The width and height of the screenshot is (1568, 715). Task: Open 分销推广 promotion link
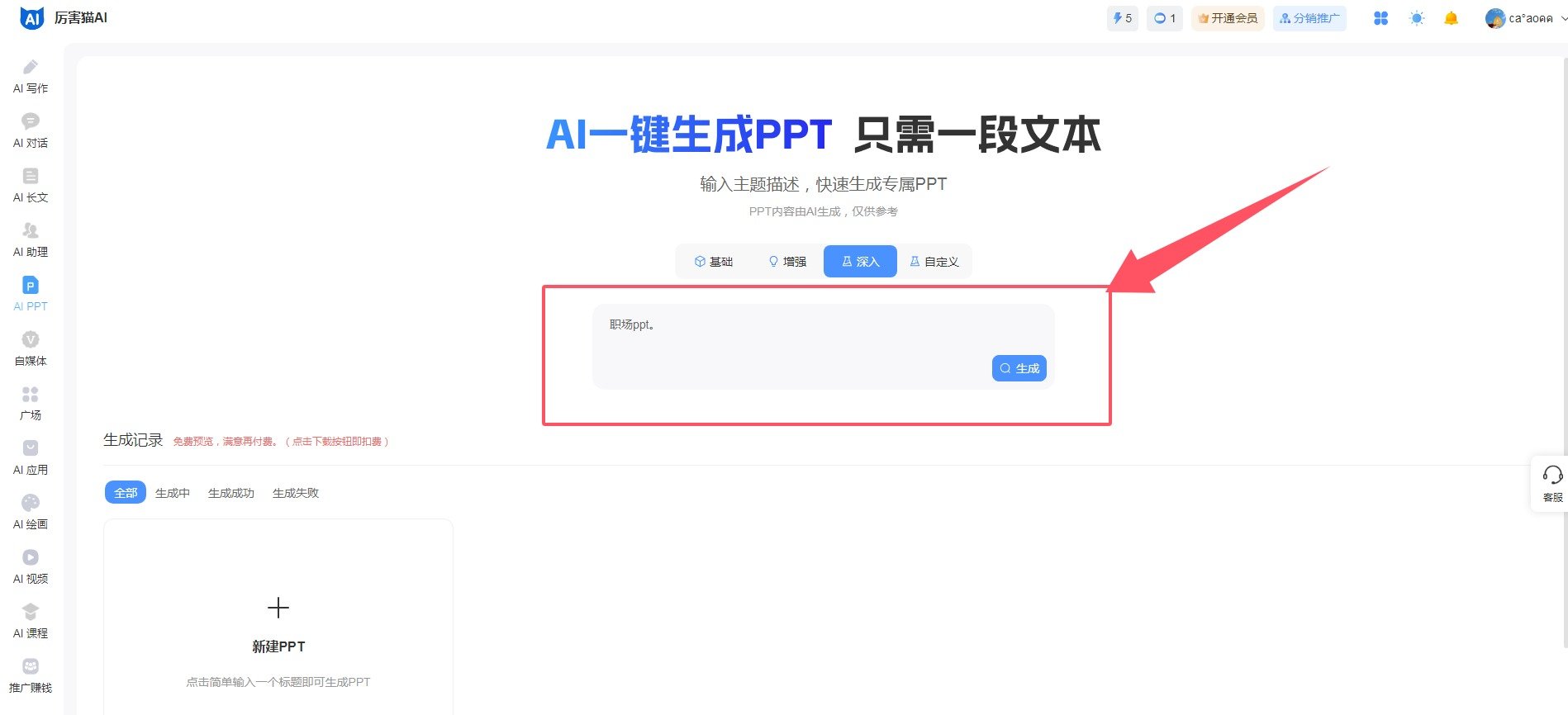click(x=1309, y=18)
